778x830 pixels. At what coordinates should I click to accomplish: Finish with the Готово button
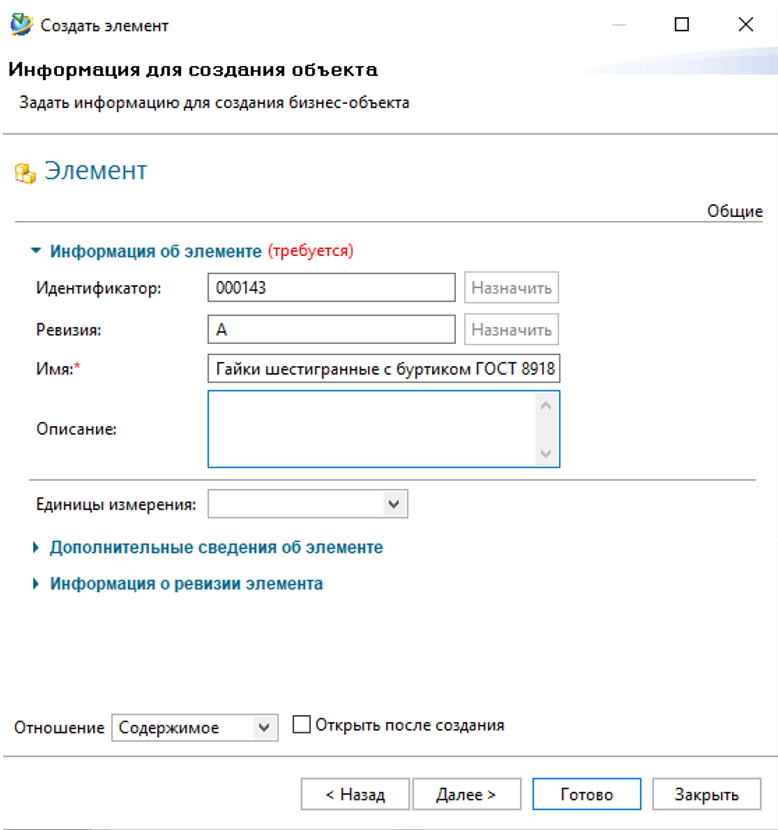[586, 794]
